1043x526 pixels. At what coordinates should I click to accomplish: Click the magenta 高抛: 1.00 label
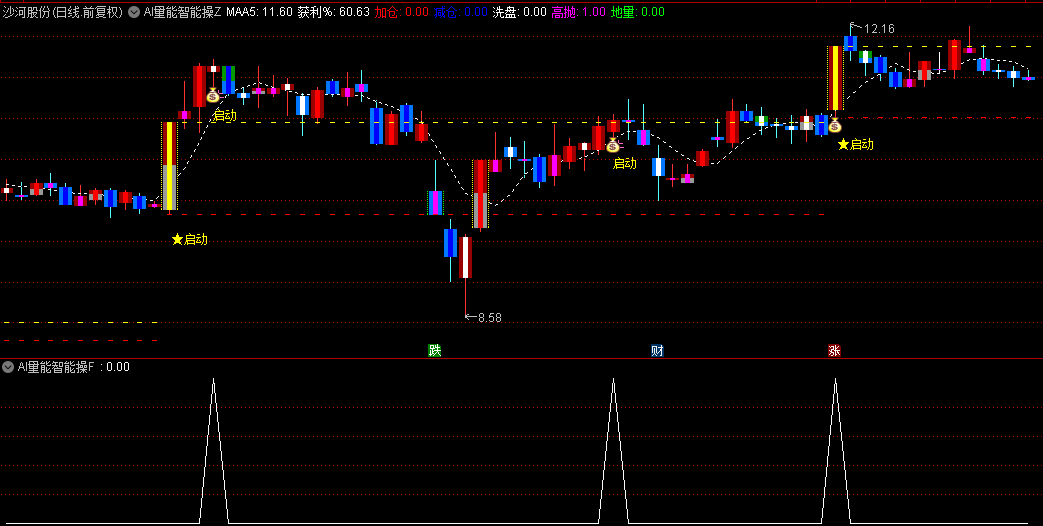point(578,12)
